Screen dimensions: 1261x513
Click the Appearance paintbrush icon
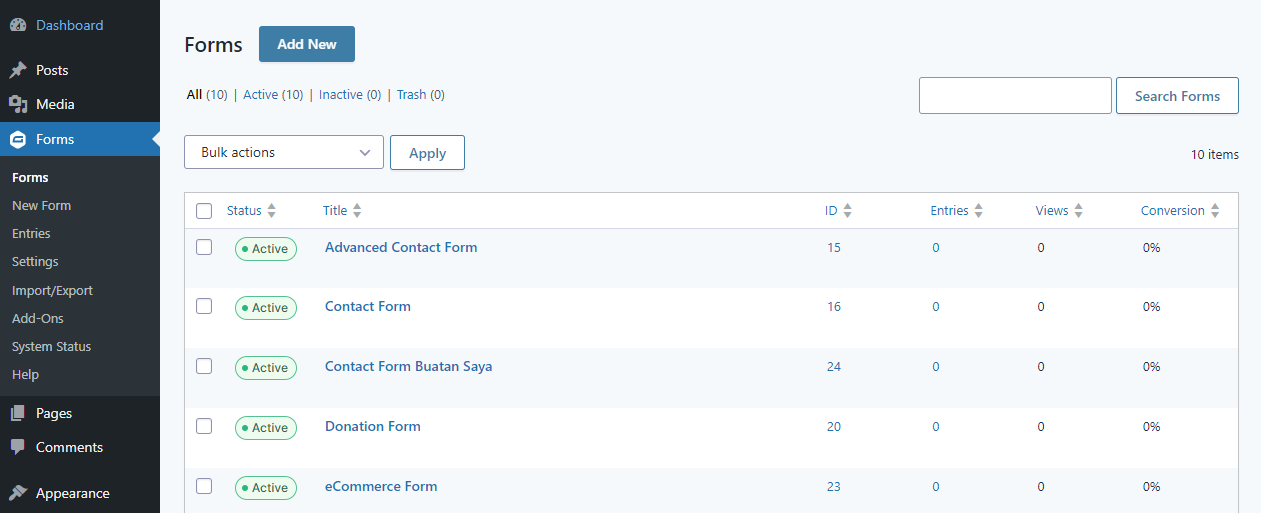point(18,493)
